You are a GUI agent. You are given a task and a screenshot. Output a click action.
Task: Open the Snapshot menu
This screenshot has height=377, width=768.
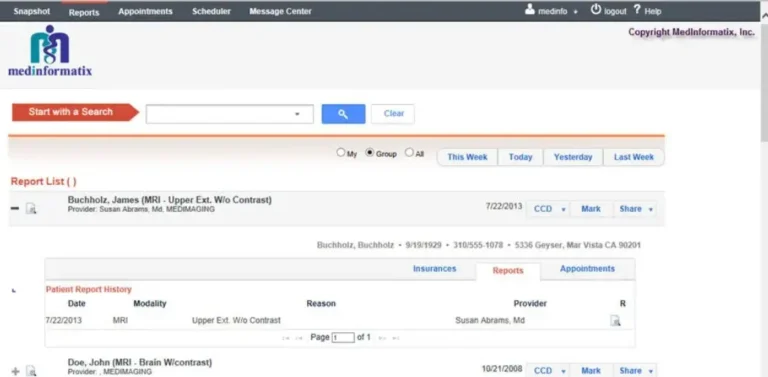[32, 11]
